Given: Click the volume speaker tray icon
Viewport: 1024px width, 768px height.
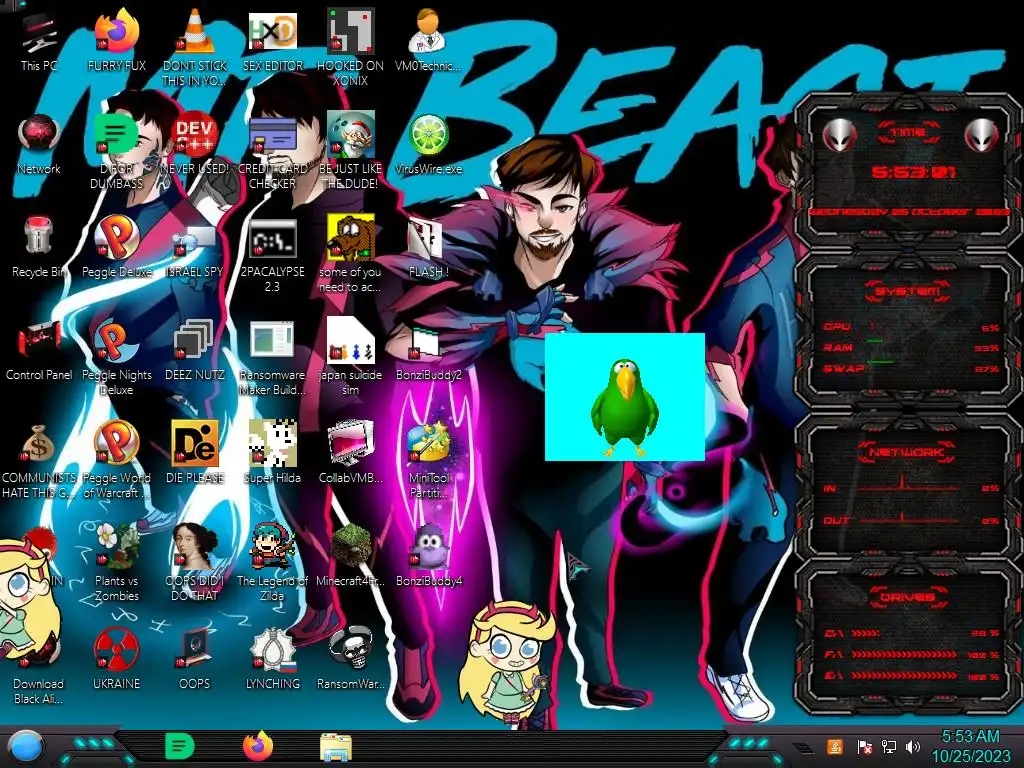Looking at the screenshot, I should 913,746.
